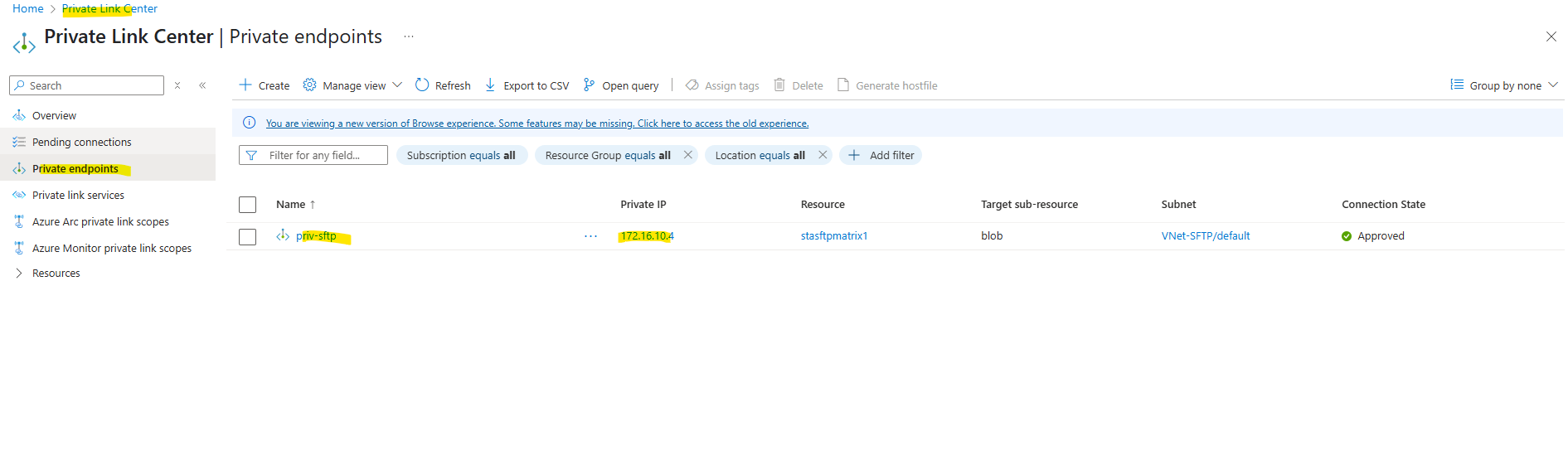Open the ellipsis menu beside page title
The width and height of the screenshot is (1568, 465).
pos(409,36)
